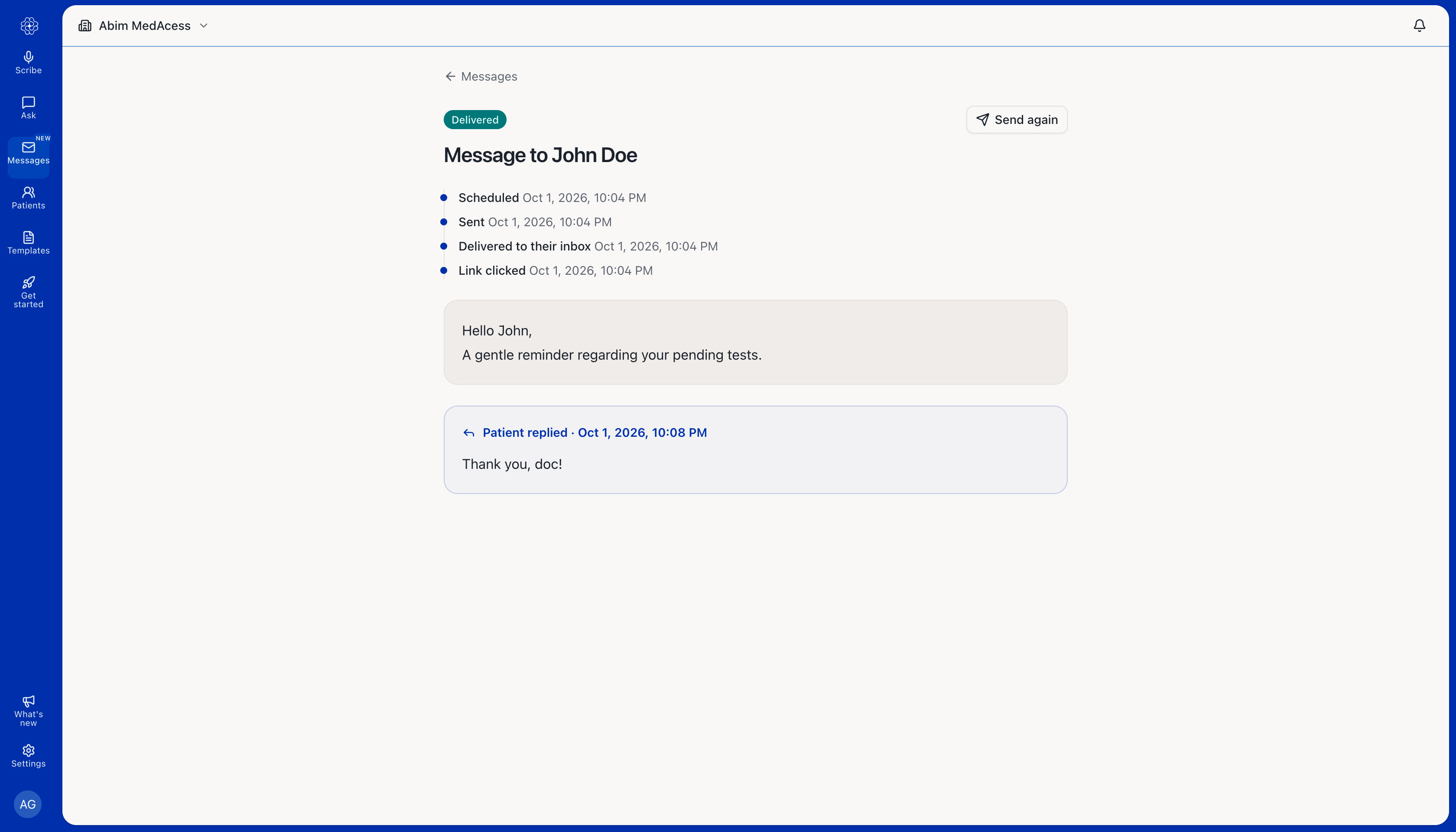Go to Messages in the sidebar
Viewport: 1456px width, 832px height.
coord(29,153)
